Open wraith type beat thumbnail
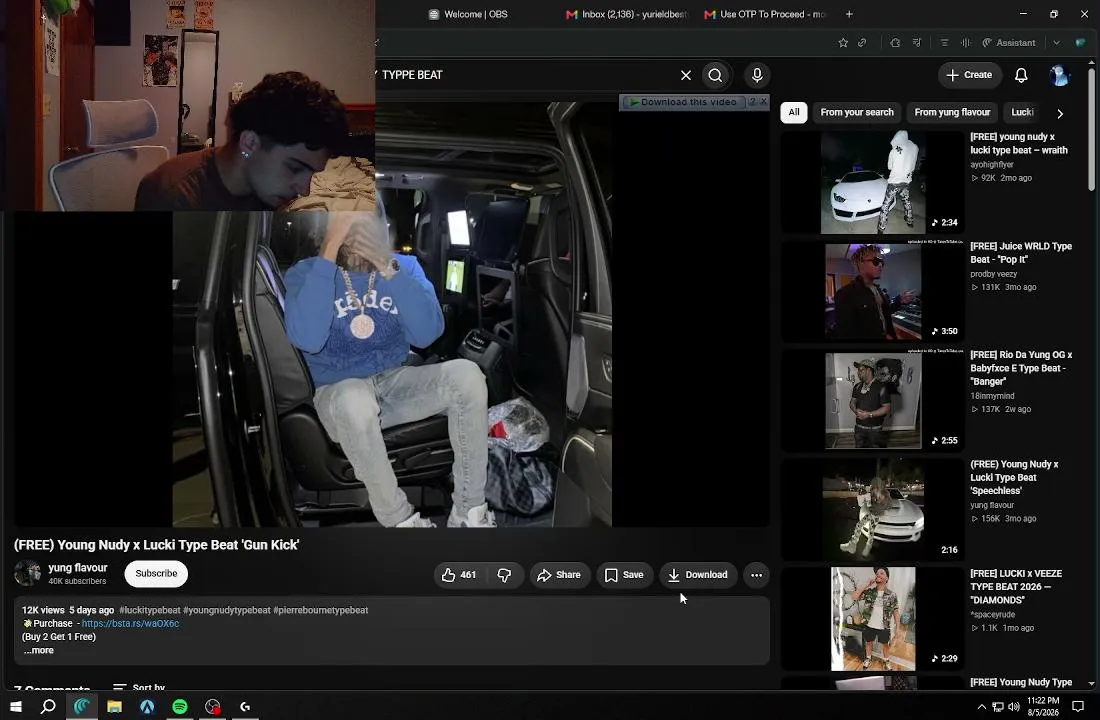The height and width of the screenshot is (720, 1100). [873, 182]
